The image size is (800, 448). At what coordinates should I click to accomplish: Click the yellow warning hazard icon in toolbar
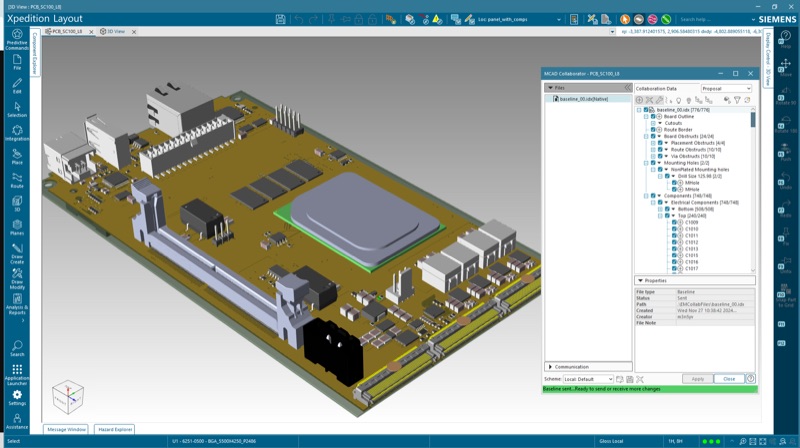point(437,19)
